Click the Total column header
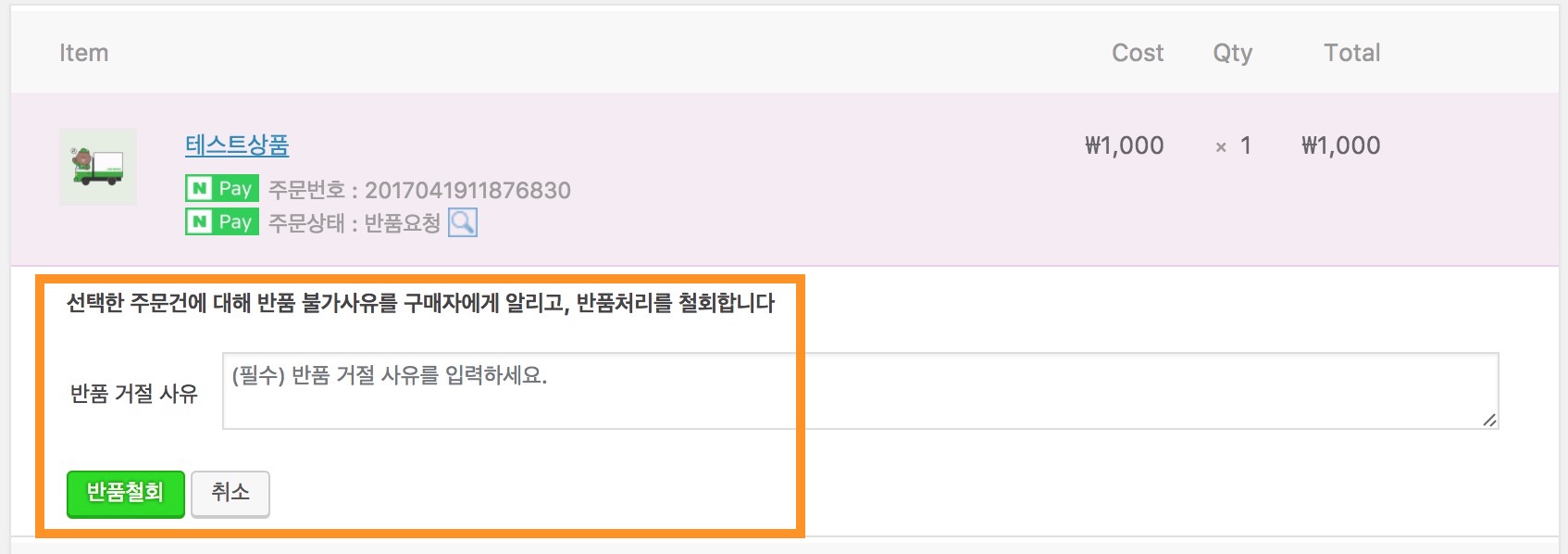This screenshot has height=554, width=1568. pyautogui.click(x=1352, y=53)
